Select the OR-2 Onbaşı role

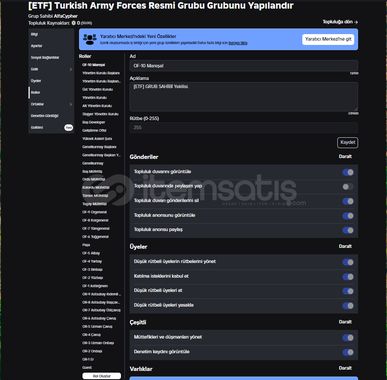tap(92, 351)
